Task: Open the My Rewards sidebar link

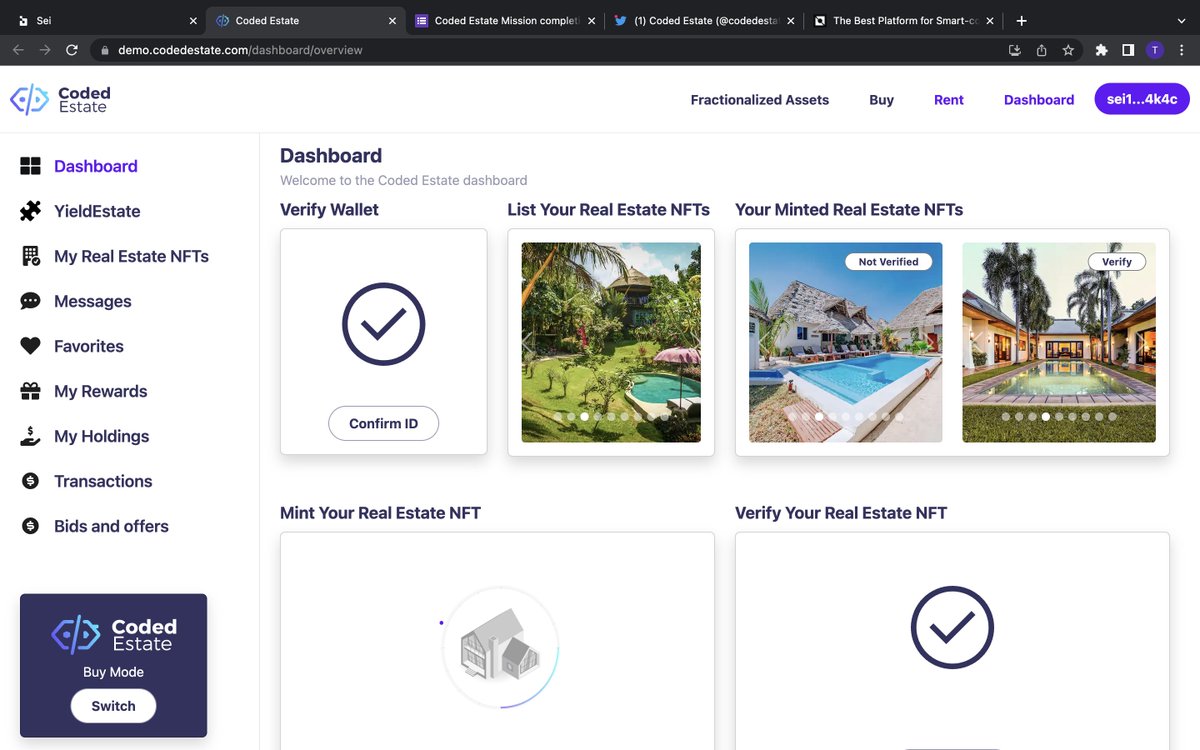Action: tap(101, 391)
